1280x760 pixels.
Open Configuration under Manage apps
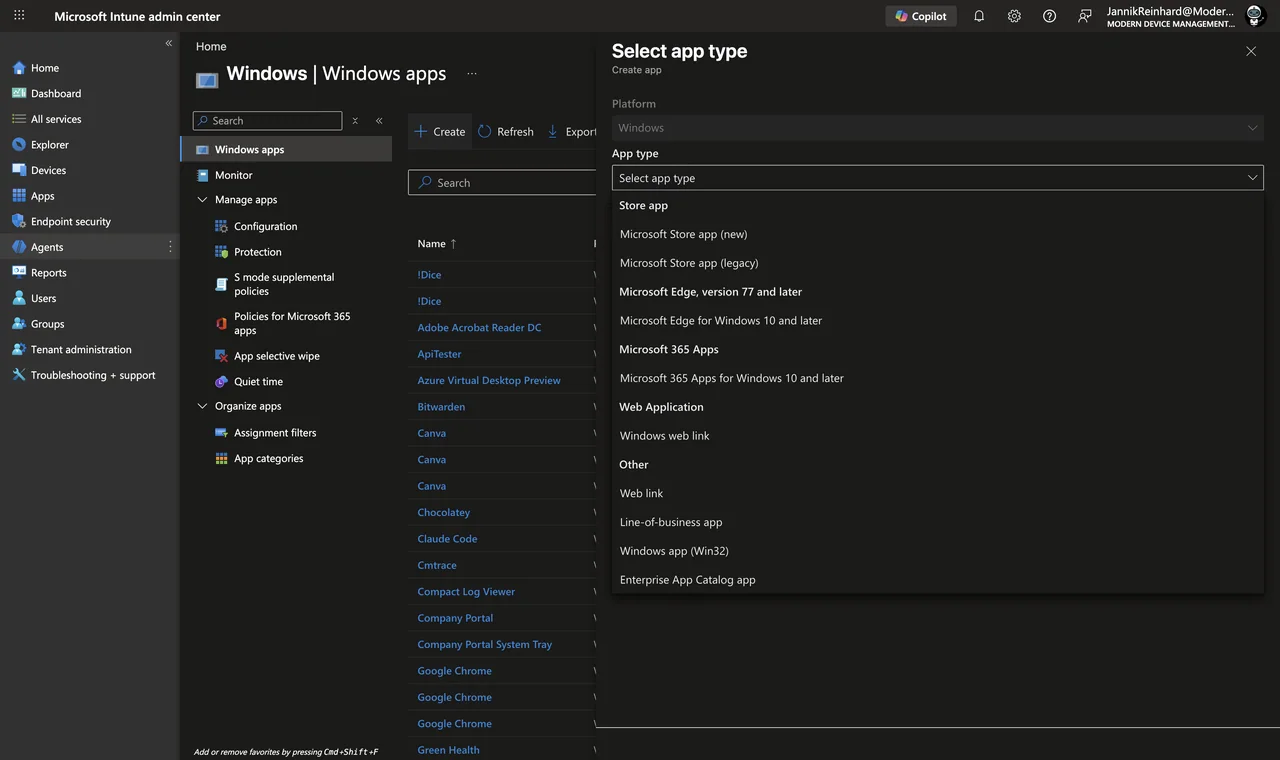click(x=265, y=226)
